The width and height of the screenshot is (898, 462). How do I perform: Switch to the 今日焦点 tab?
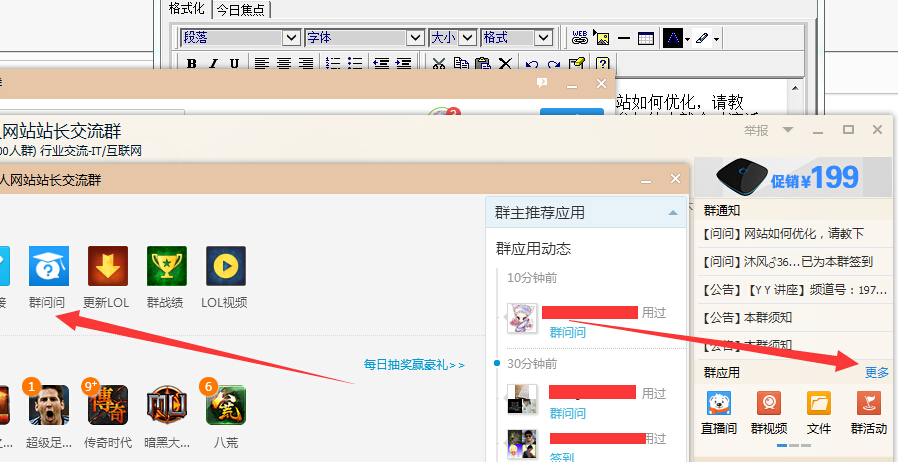[241, 9]
